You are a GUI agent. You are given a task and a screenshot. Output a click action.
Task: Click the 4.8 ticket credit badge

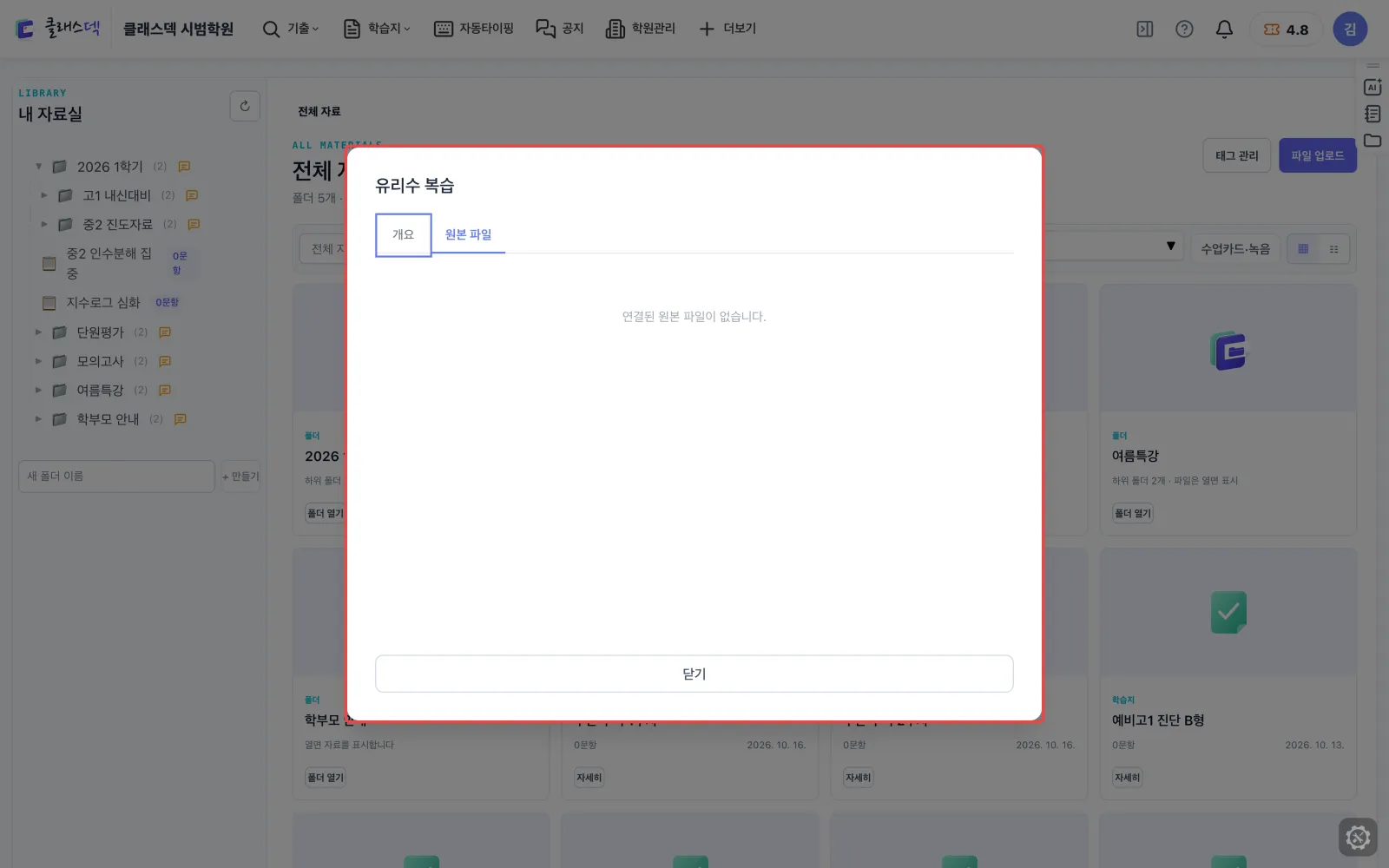pyautogui.click(x=1286, y=30)
